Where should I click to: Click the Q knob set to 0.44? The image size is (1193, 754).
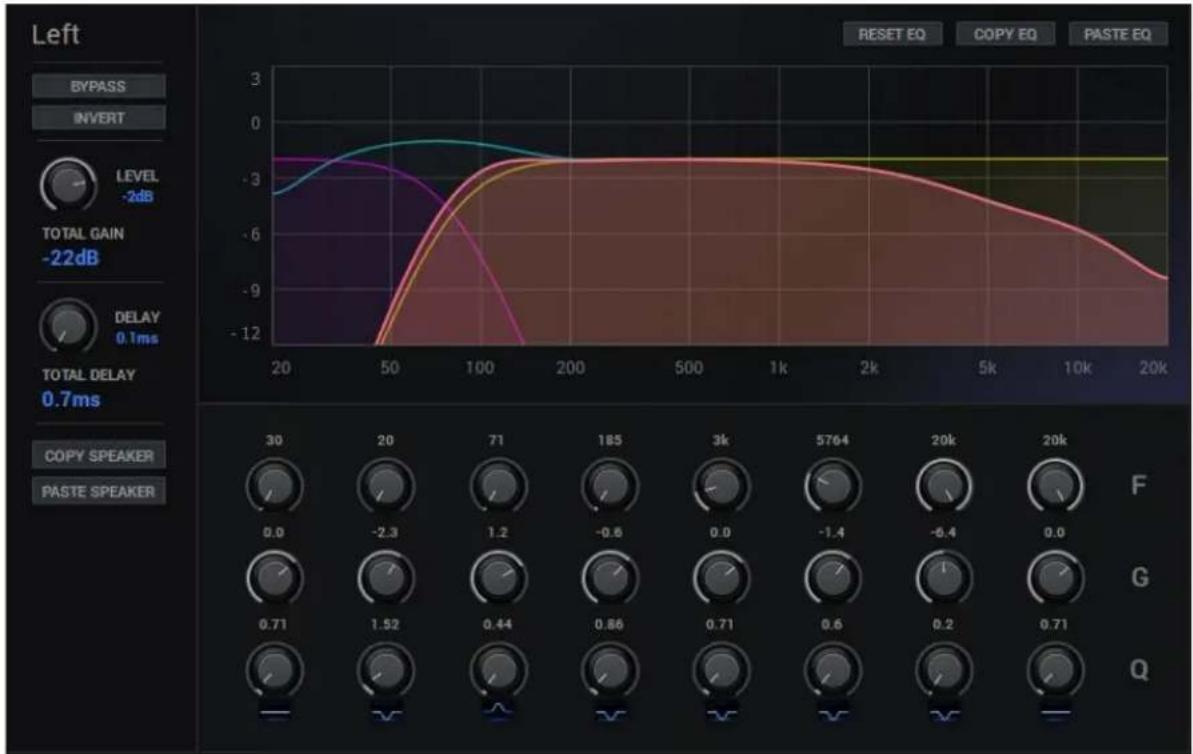tap(498, 670)
